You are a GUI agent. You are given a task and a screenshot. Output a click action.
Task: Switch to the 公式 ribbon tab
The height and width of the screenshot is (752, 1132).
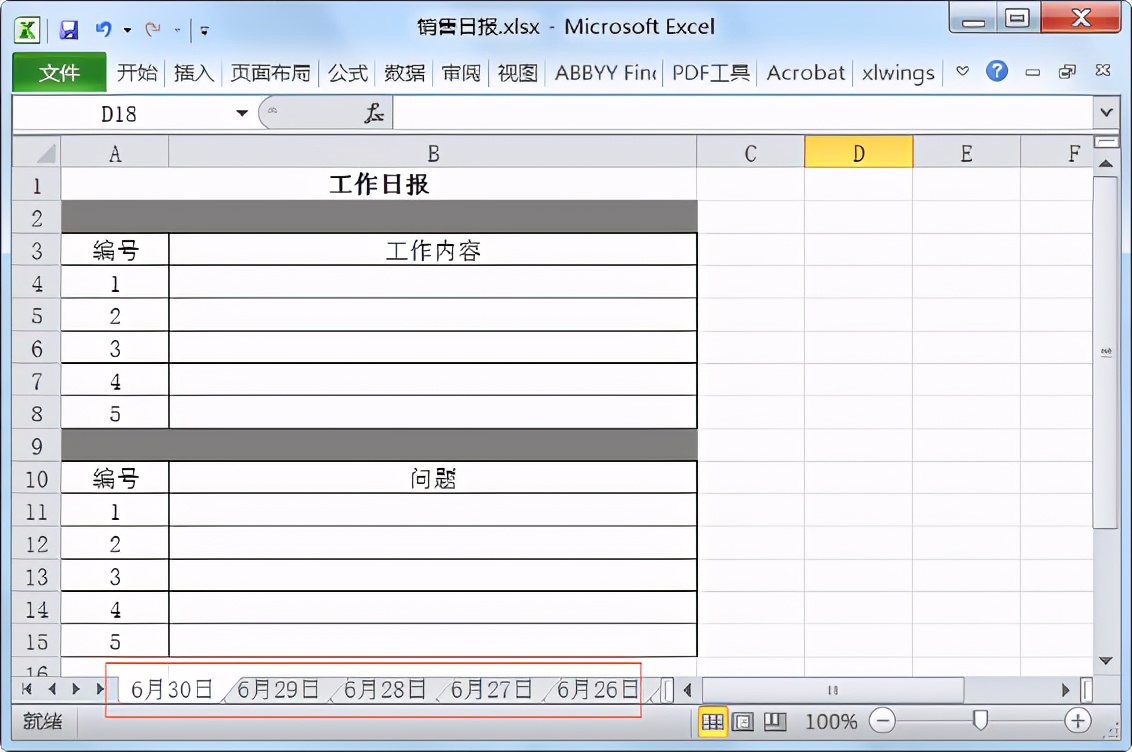(x=347, y=72)
